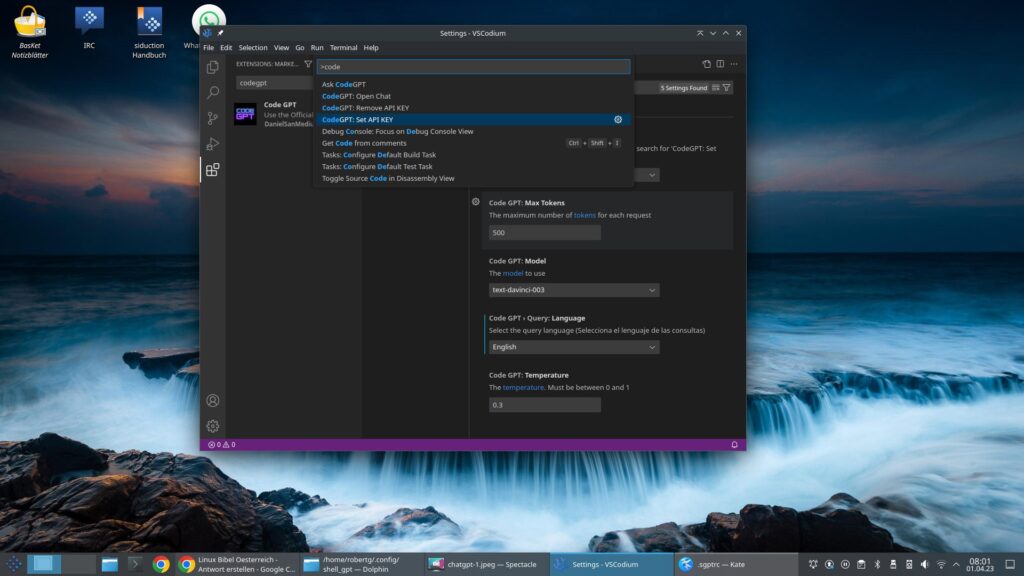Open the Extensions view in the activity bar
Image resolution: width=1024 pixels, height=576 pixels.
tap(212, 170)
